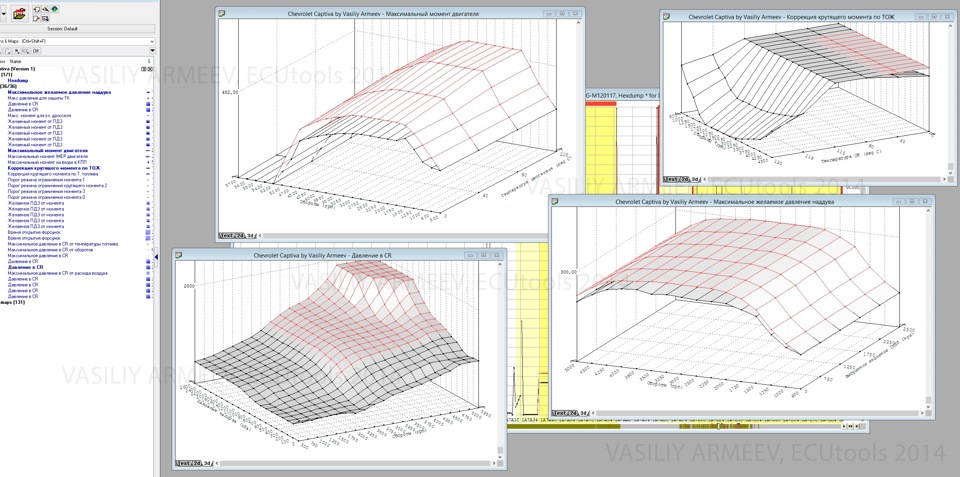Switch to Text tab in 'давление наддува' window

tap(561, 413)
